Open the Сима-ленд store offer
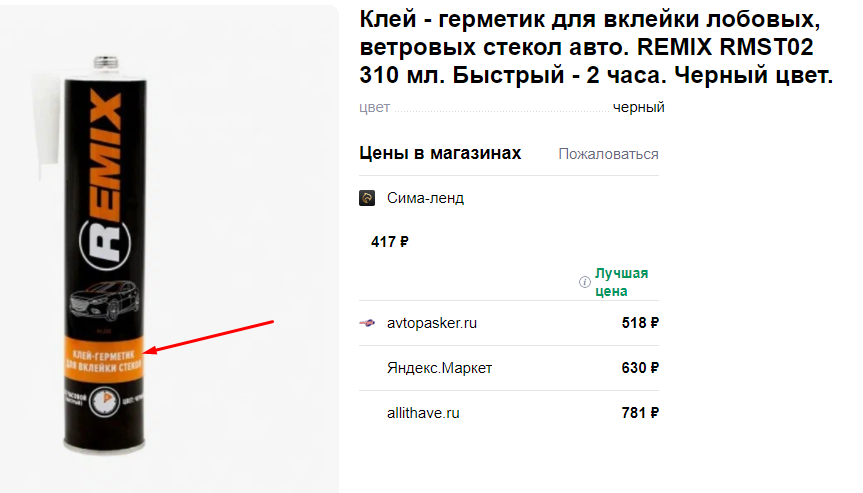Image resolution: width=863 pixels, height=493 pixels. [x=425, y=198]
